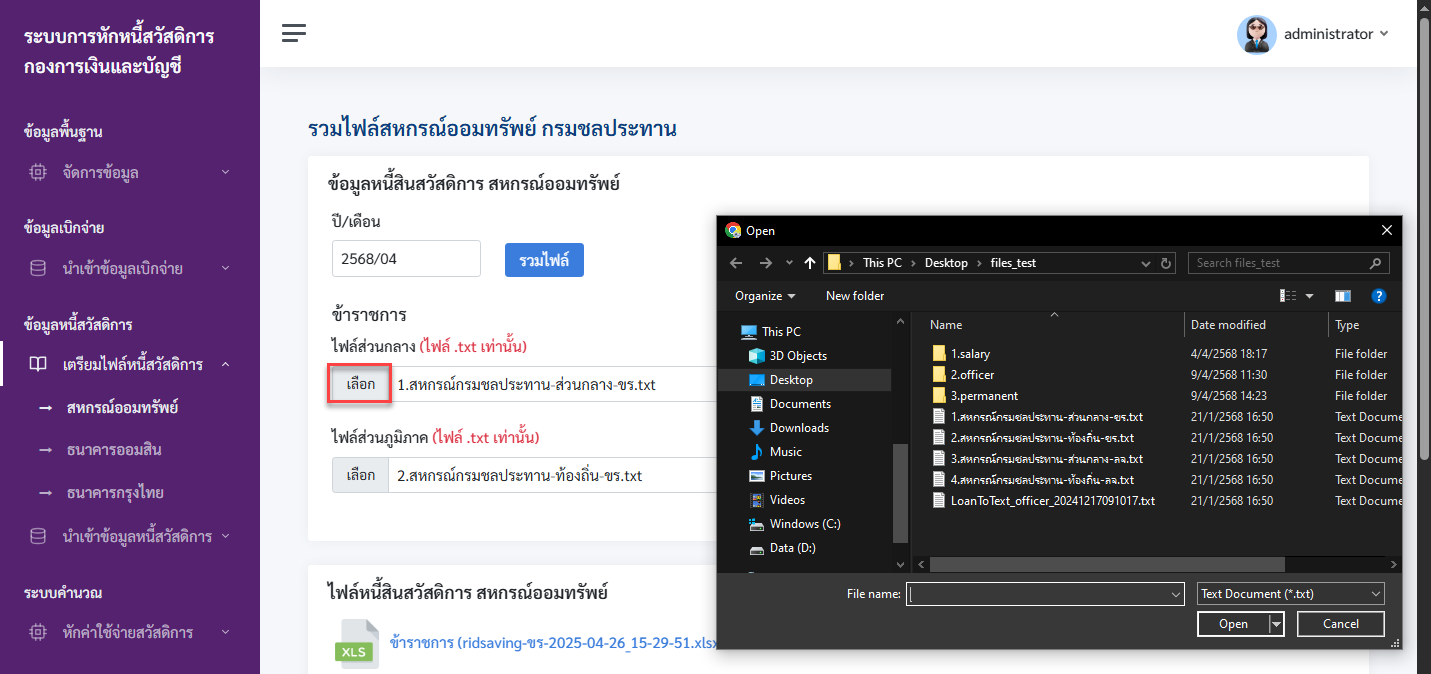
Task: Focus the Search files_test box
Action: click(x=1288, y=263)
